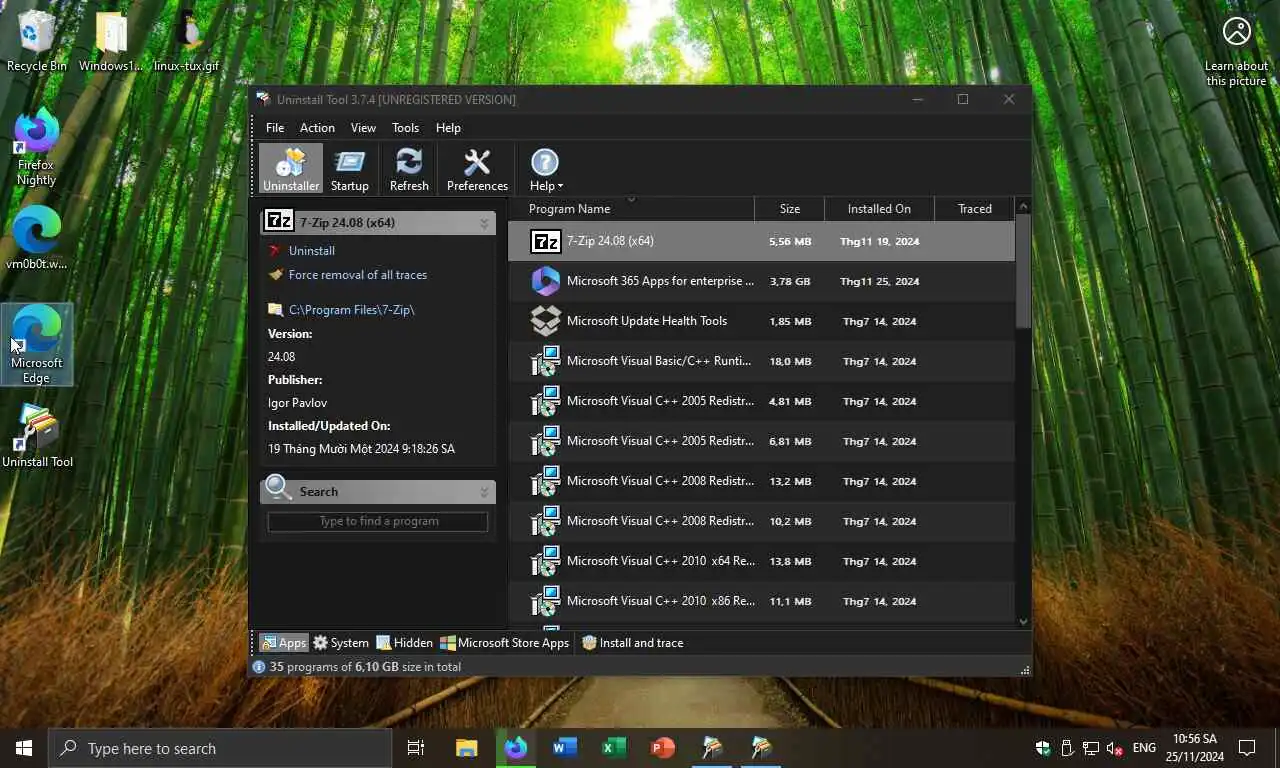The height and width of the screenshot is (768, 1280).
Task: Switch to the Apps tab
Action: (x=284, y=643)
